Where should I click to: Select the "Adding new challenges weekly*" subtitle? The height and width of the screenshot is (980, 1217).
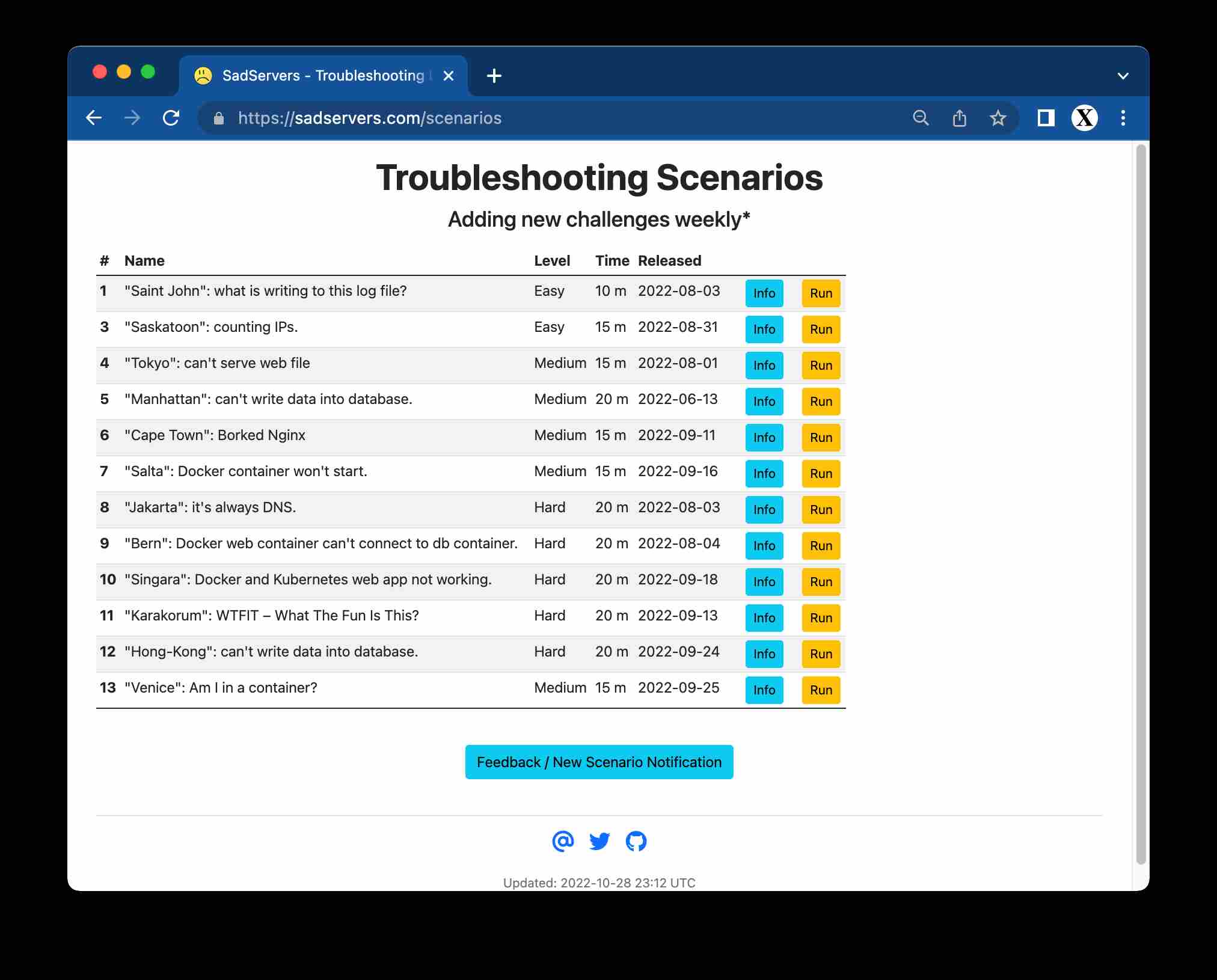point(599,219)
